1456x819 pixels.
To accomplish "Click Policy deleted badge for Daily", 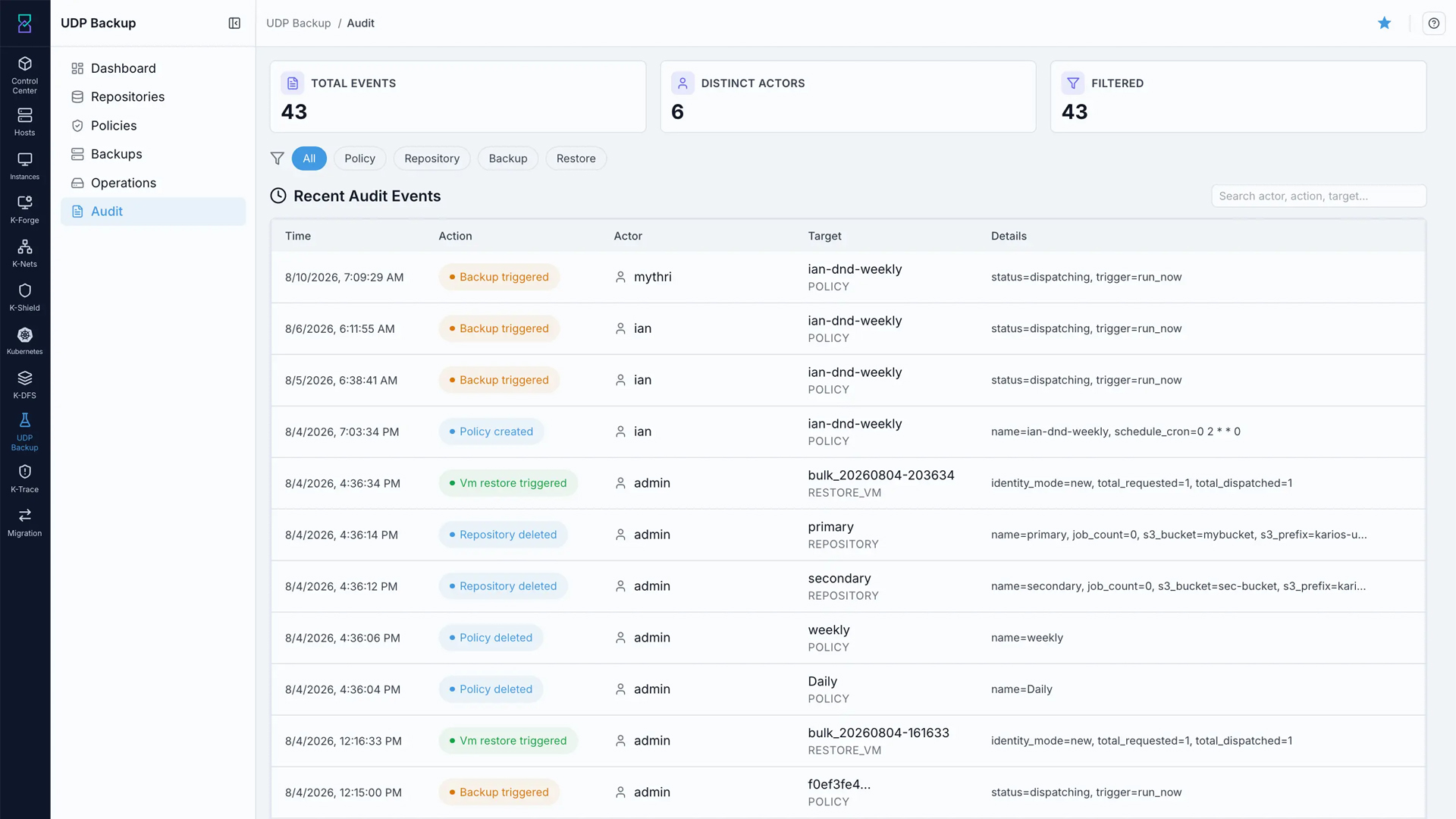I will [x=491, y=689].
